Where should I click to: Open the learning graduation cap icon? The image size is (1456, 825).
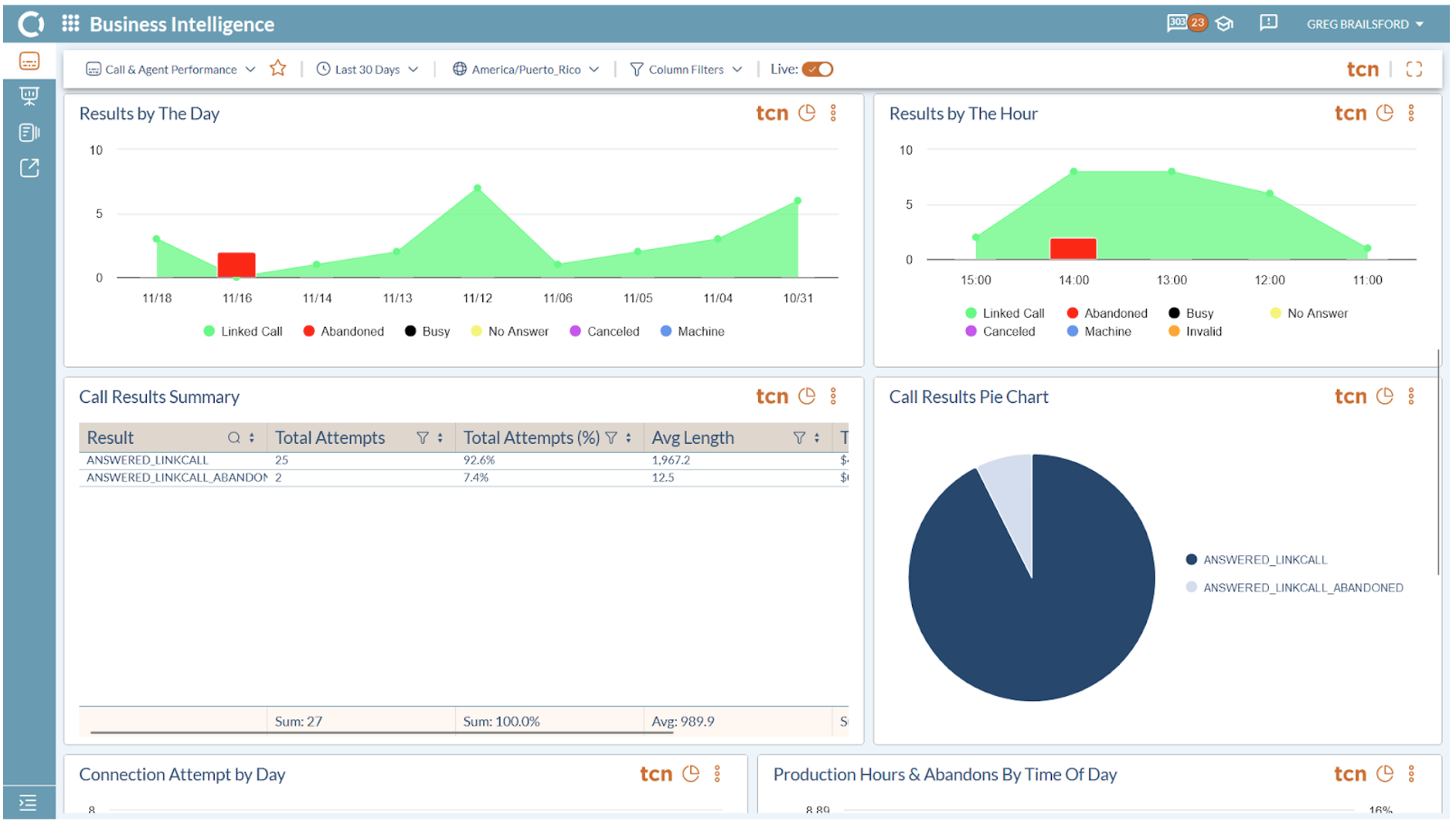tap(1225, 24)
